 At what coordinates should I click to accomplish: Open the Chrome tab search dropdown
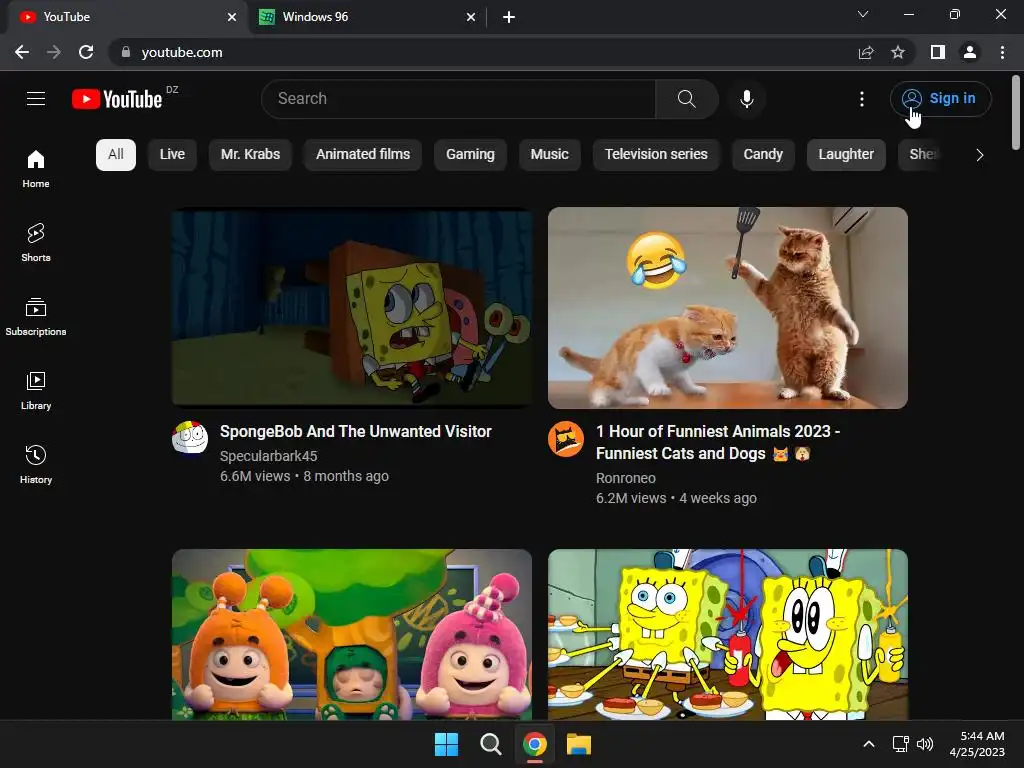[863, 14]
